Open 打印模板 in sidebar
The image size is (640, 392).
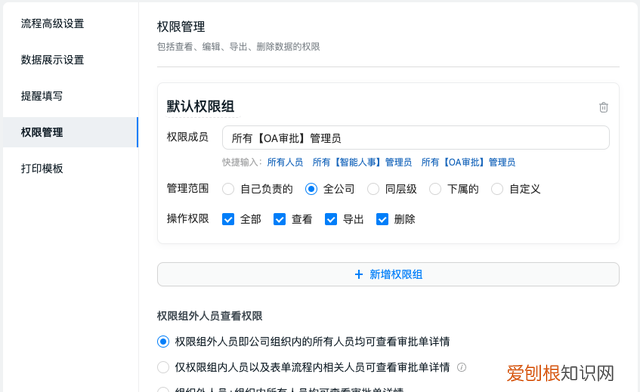(x=42, y=168)
